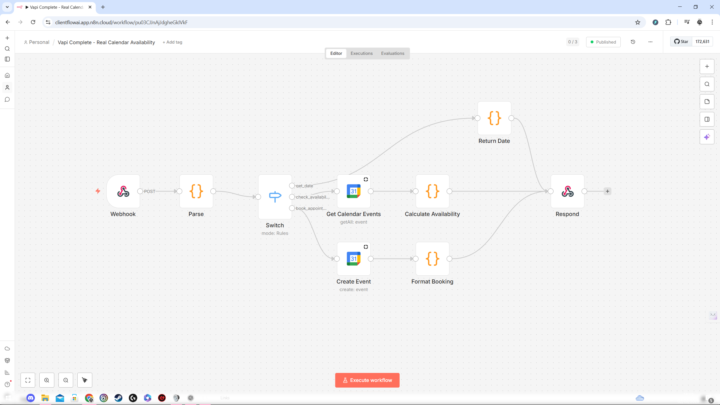Click the workflow name title
The height and width of the screenshot is (405, 720).
click(106, 42)
